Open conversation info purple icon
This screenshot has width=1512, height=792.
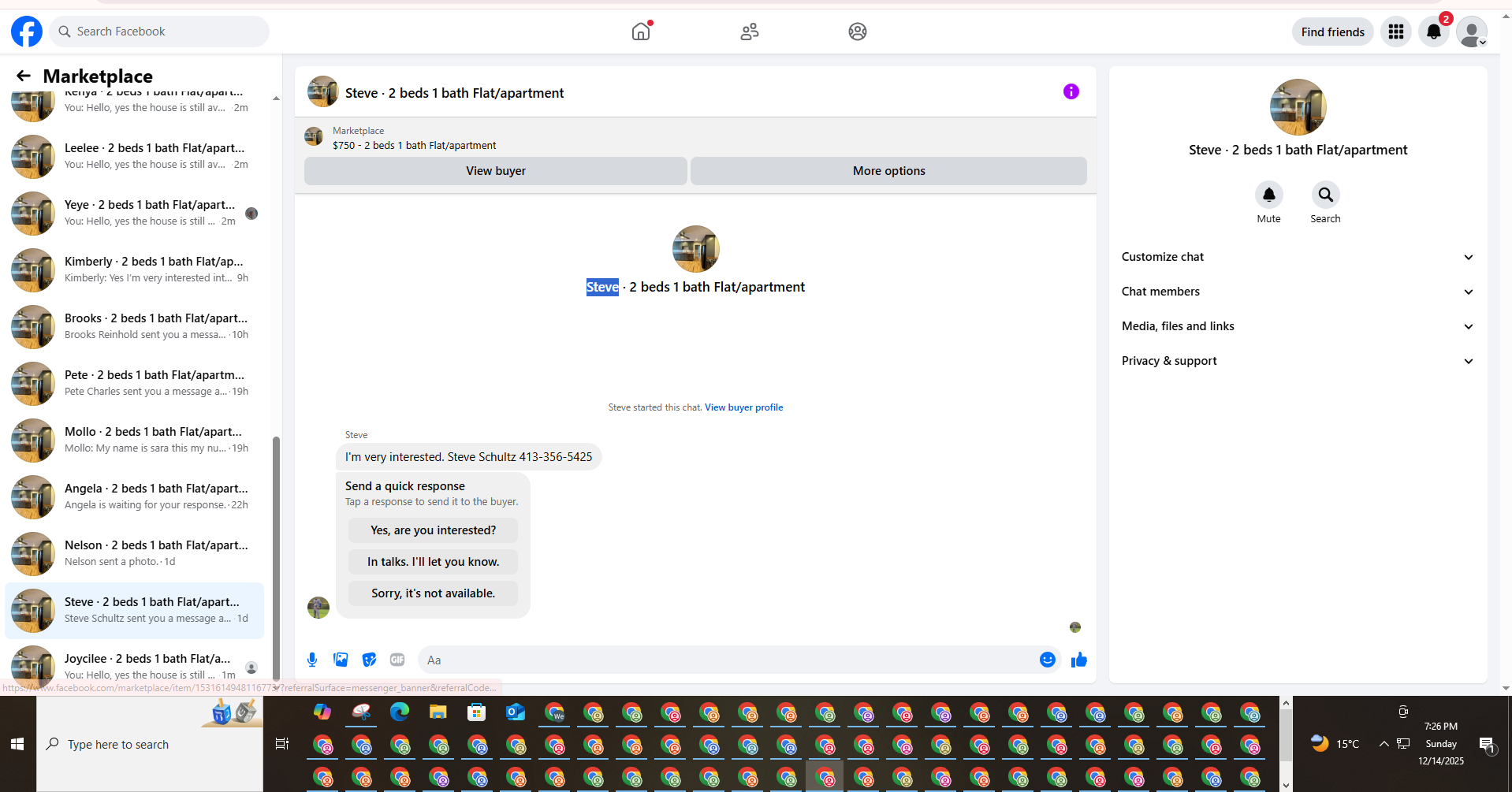coord(1071,91)
